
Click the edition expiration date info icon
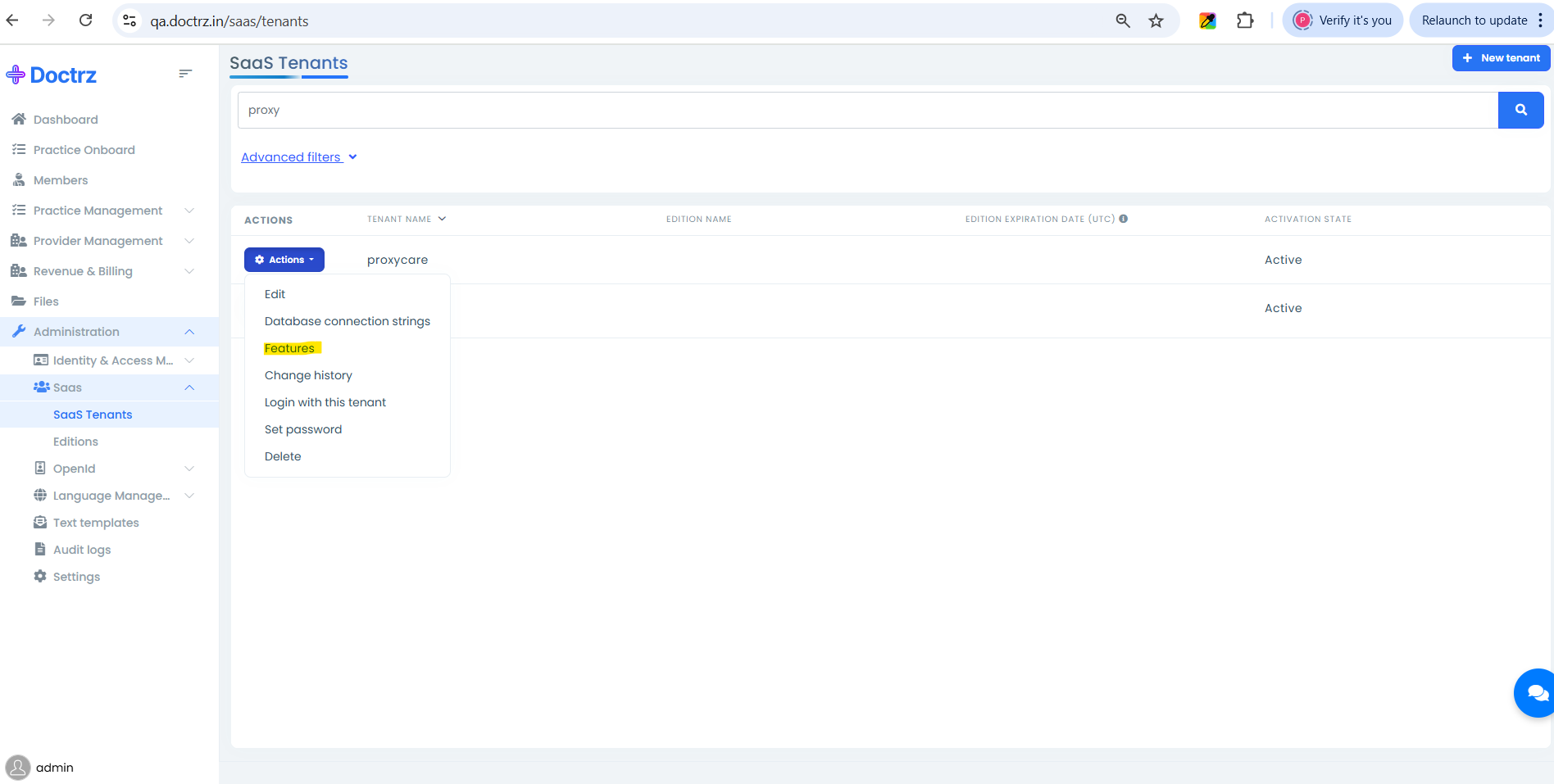point(1124,219)
